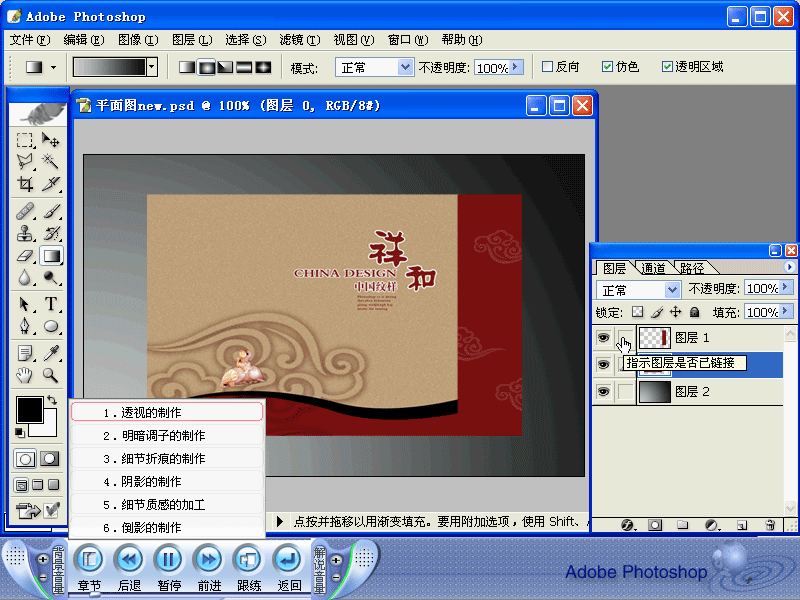Uncheck the 仿色 checkbox
The width and height of the screenshot is (800, 600).
607,66
